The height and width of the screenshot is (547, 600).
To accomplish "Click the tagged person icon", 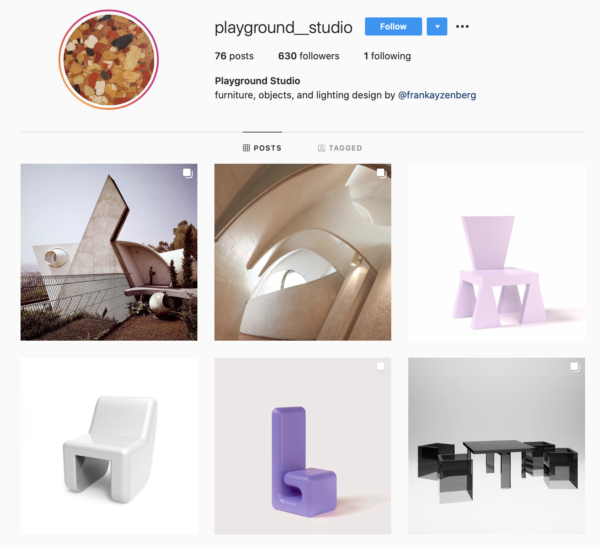I will (x=321, y=148).
